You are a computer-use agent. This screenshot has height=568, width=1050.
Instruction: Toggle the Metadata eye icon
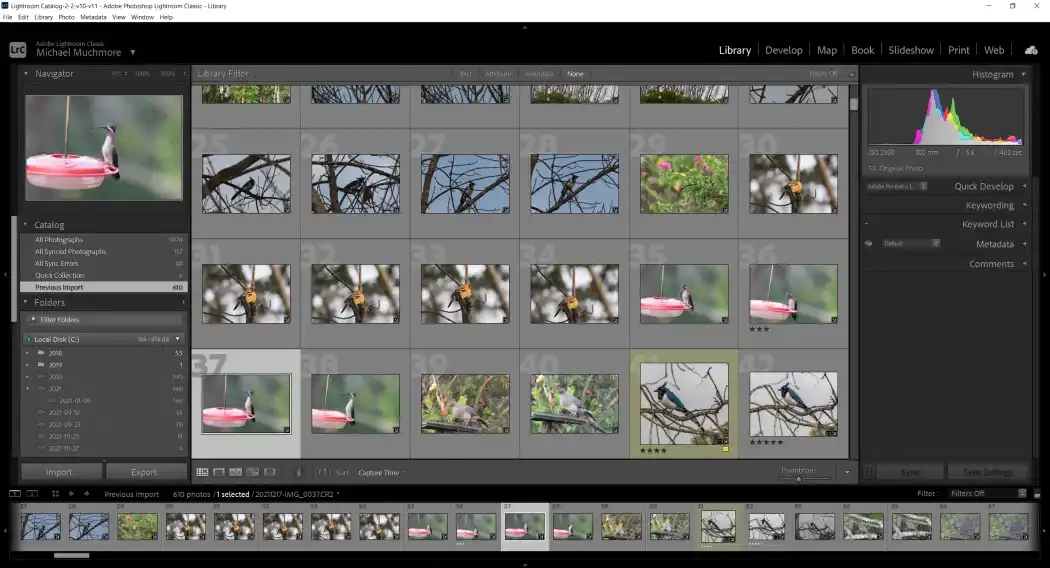[x=868, y=244]
